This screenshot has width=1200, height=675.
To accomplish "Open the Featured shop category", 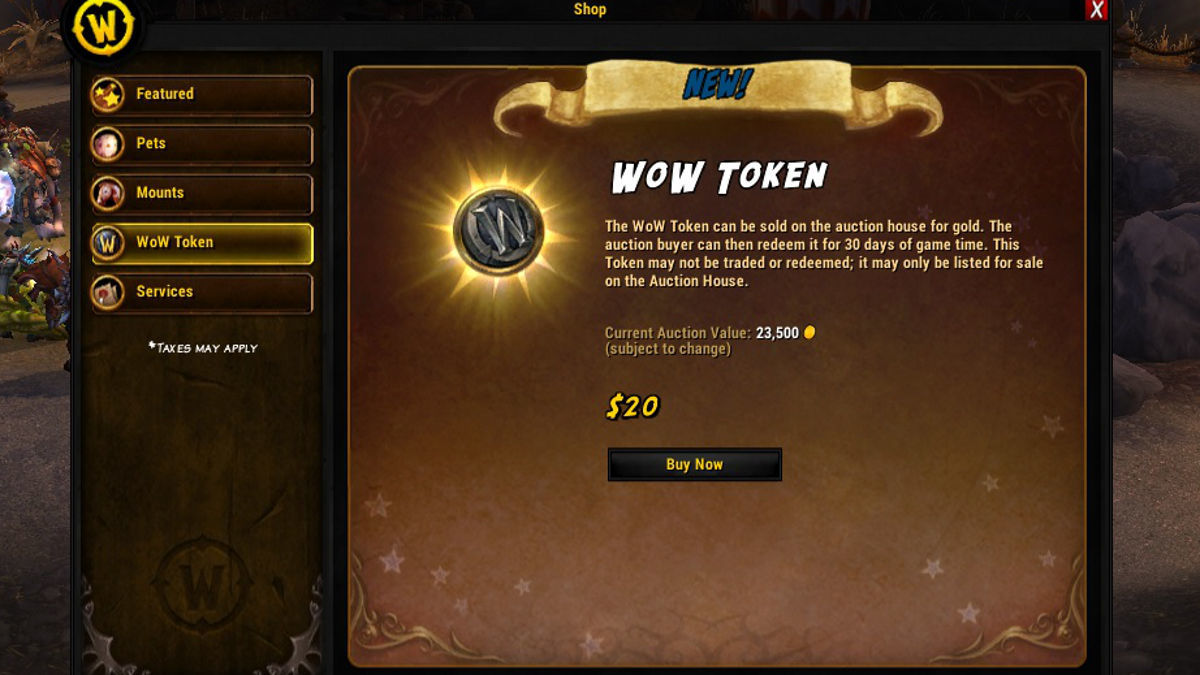I will [x=202, y=95].
